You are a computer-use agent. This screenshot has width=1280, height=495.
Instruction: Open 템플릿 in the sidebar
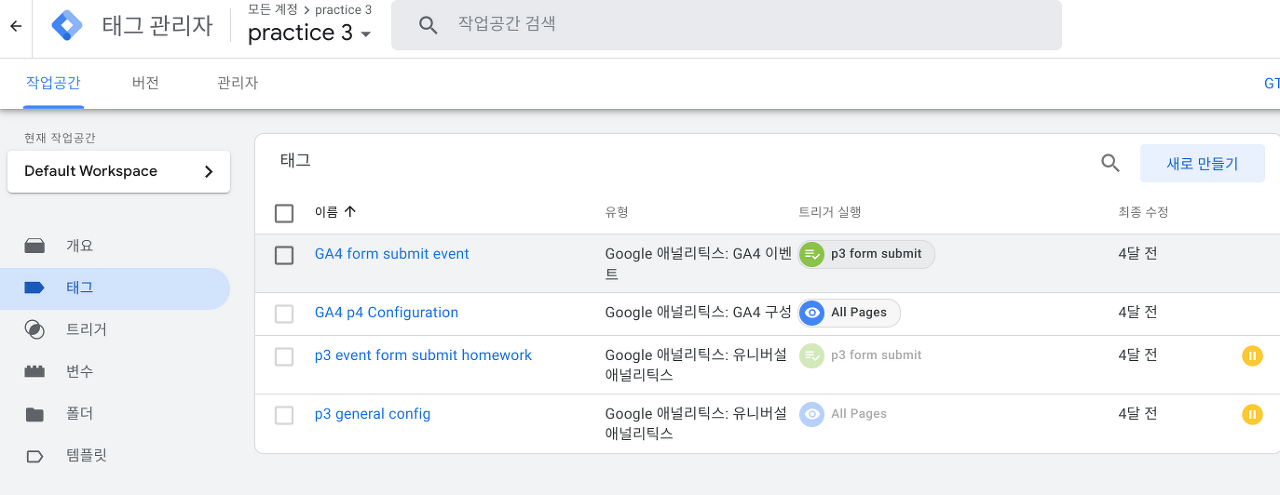point(115,456)
